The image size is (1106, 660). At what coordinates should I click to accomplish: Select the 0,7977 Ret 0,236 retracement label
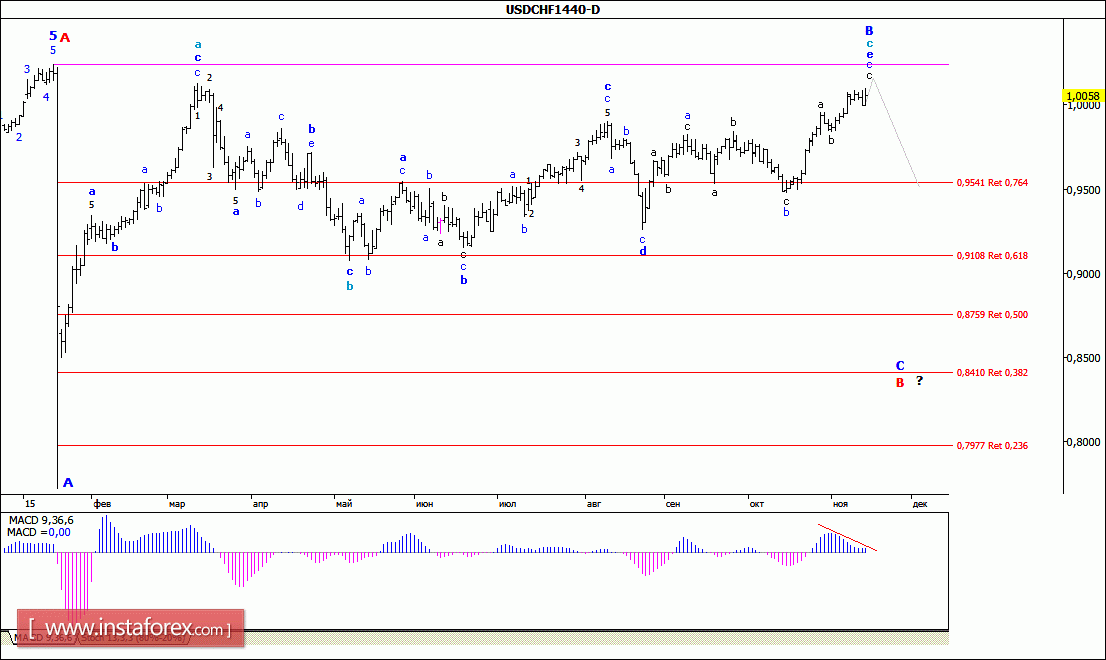[x=991, y=446]
